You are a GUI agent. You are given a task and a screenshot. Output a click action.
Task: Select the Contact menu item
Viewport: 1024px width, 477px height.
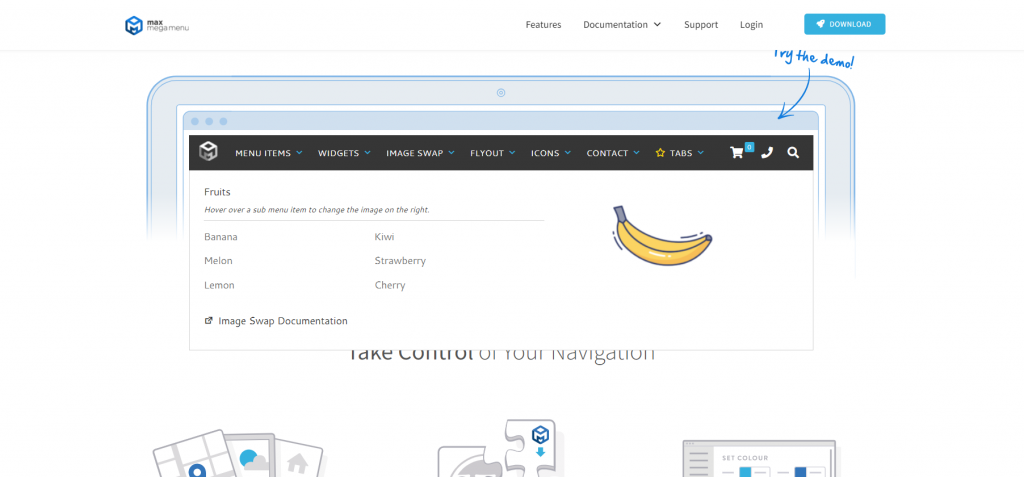tap(612, 153)
